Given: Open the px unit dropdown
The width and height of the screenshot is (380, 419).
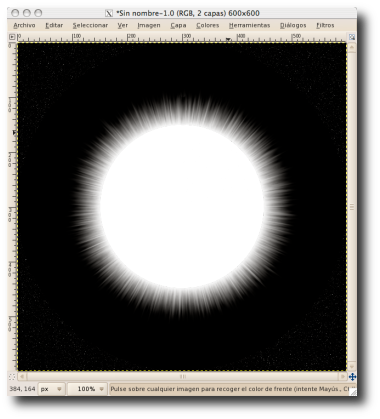Looking at the screenshot, I should pyautogui.click(x=51, y=389).
